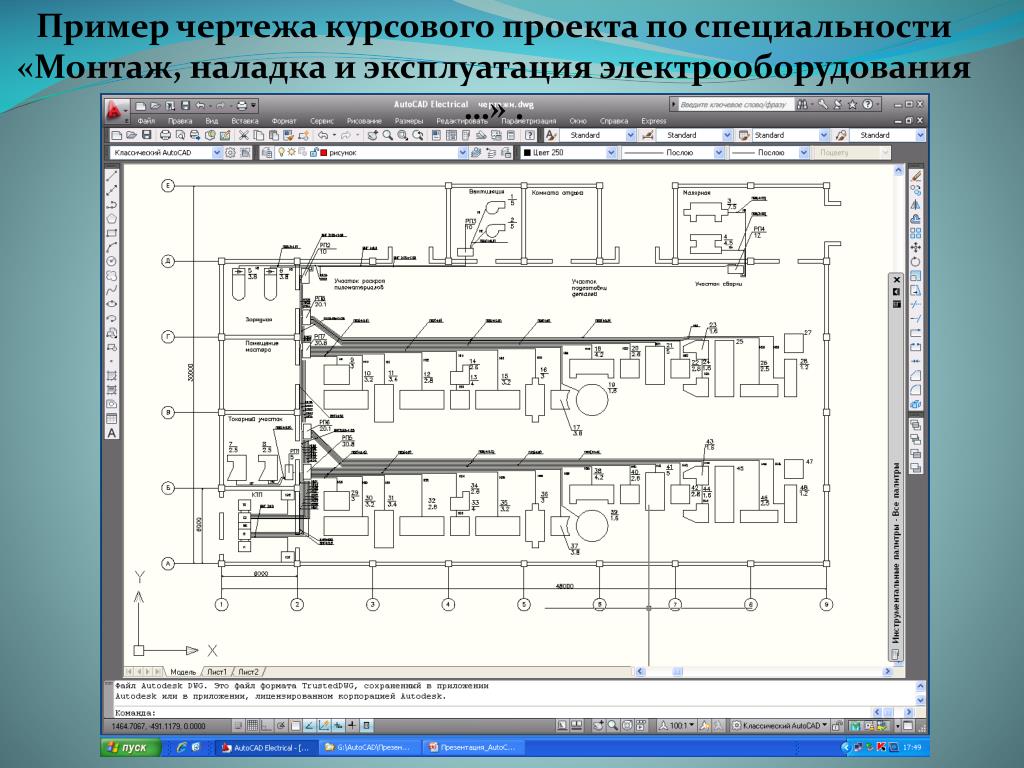This screenshot has height=768, width=1024.
Task: Click the Text Style icon
Action: tap(551, 135)
